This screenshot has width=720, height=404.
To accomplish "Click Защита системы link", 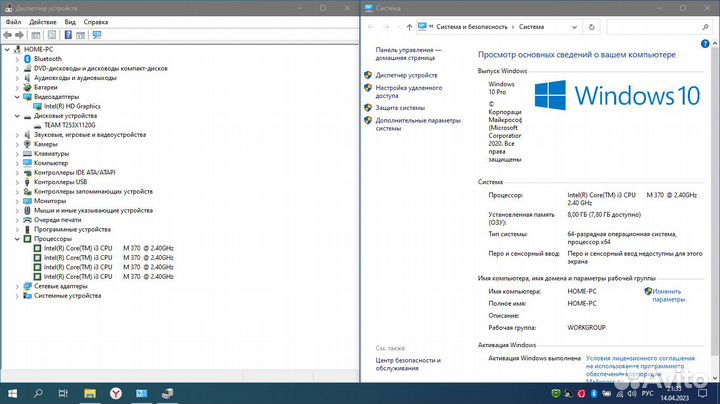I will tap(400, 107).
